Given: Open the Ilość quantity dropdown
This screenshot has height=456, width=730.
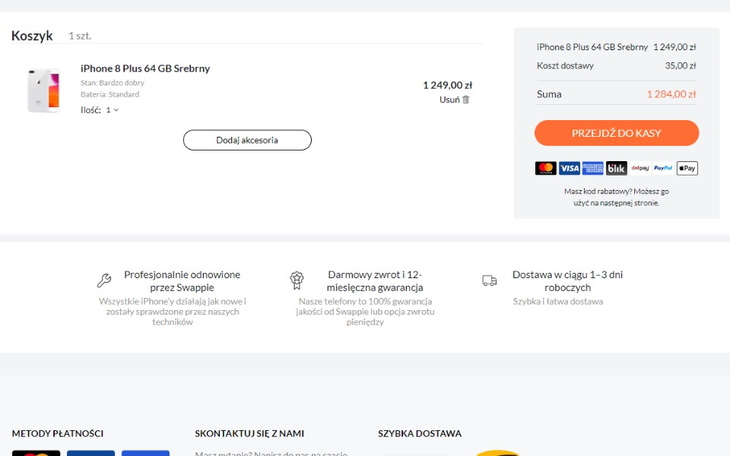Looking at the screenshot, I should 112,110.
